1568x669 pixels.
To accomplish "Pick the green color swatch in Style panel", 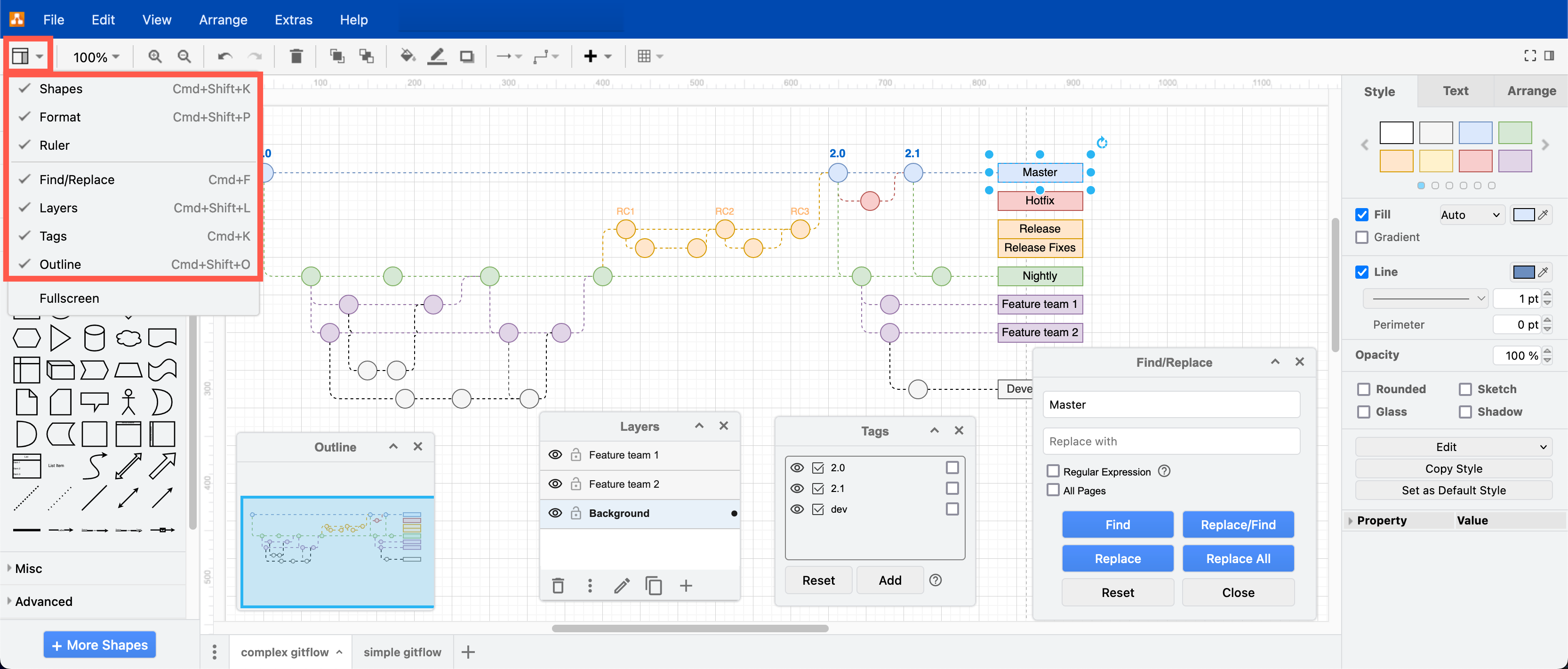I will [1514, 132].
